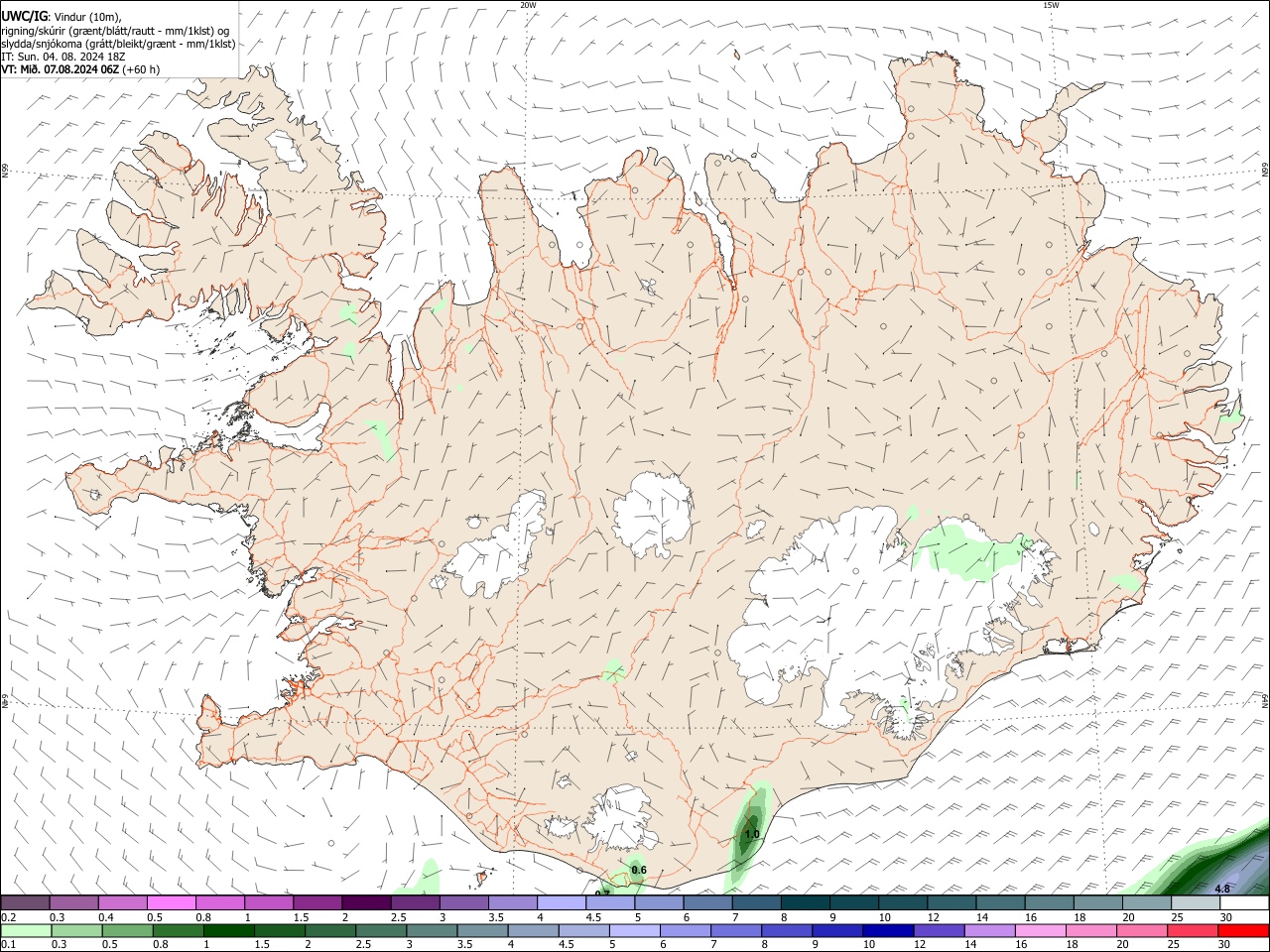Pick the bright red rain-scale swatch at 30
The height and width of the screenshot is (952, 1270).
[1243, 930]
